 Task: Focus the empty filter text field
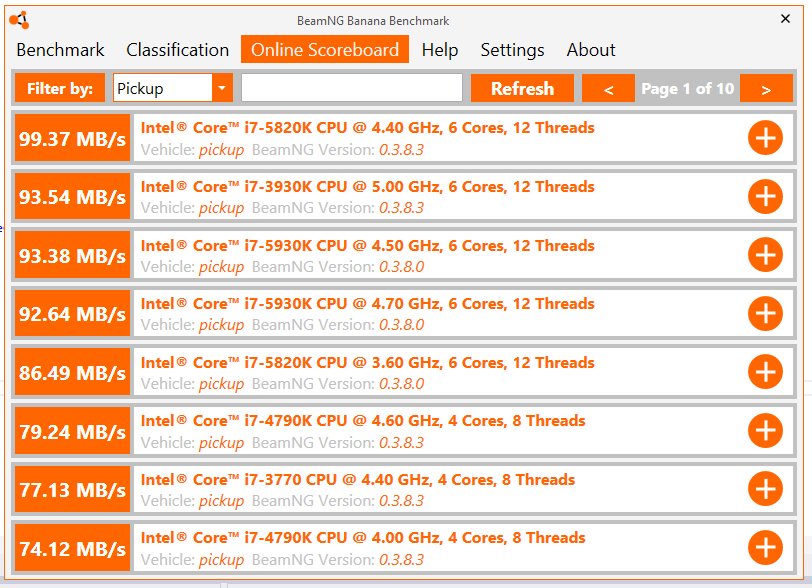[352, 88]
